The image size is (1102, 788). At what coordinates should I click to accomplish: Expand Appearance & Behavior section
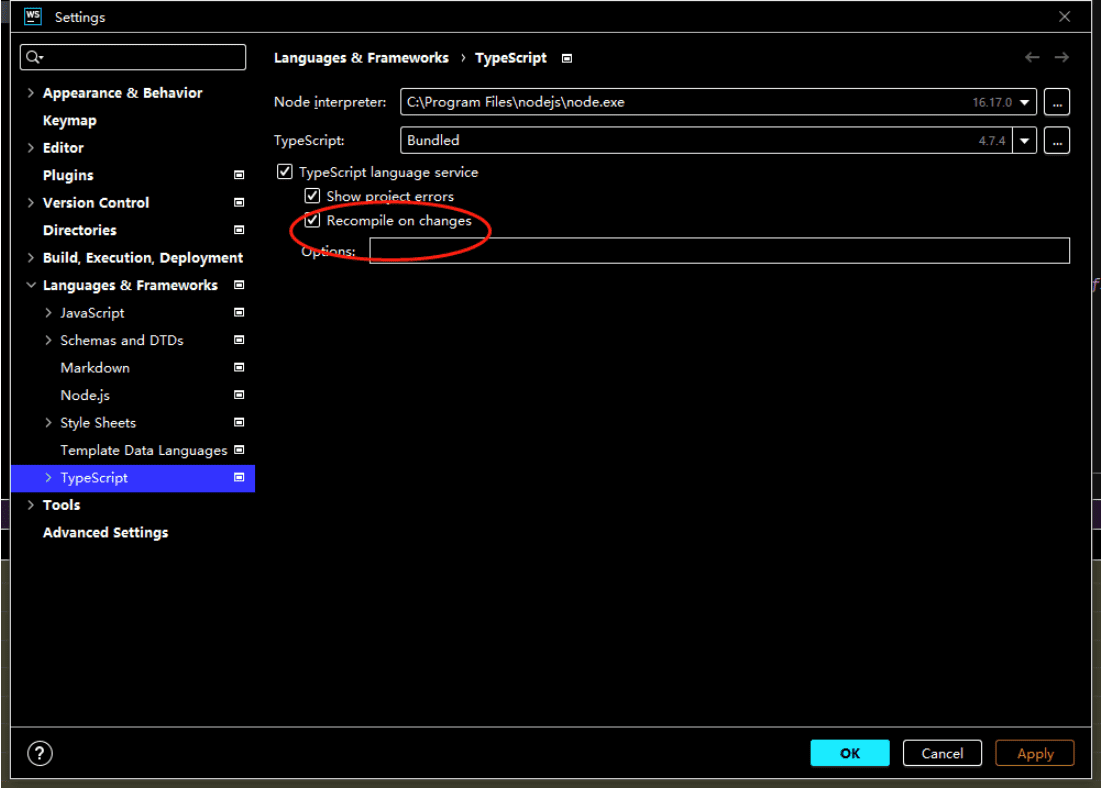click(30, 93)
